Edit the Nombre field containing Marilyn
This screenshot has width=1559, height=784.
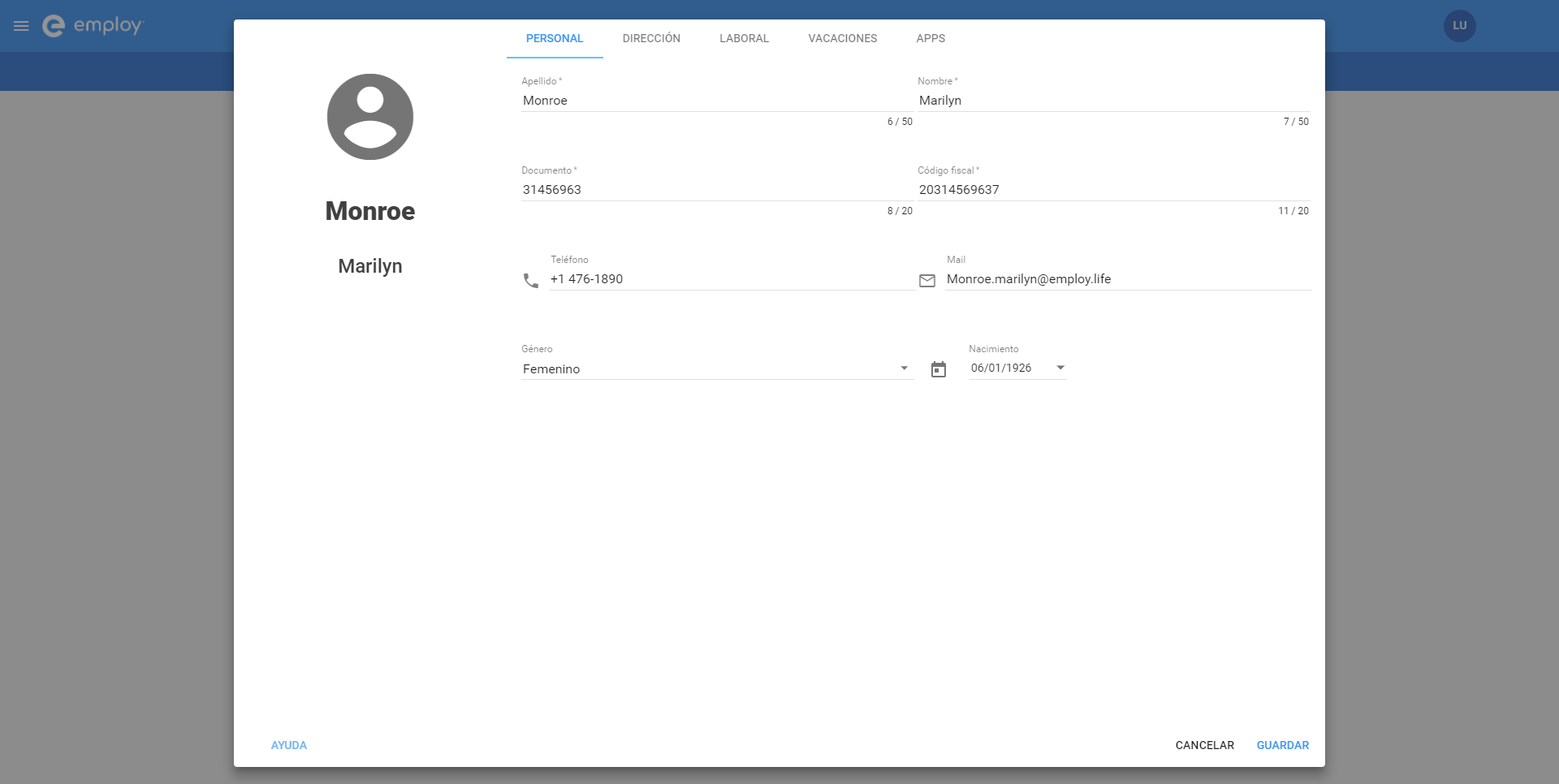click(x=1114, y=101)
